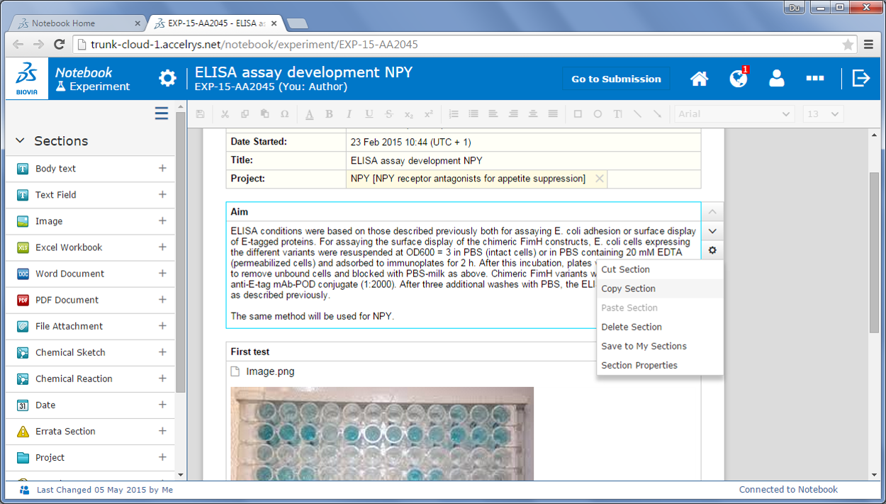886x504 pixels.
Task: Collapse the Sections list chevron
Action: (20, 141)
